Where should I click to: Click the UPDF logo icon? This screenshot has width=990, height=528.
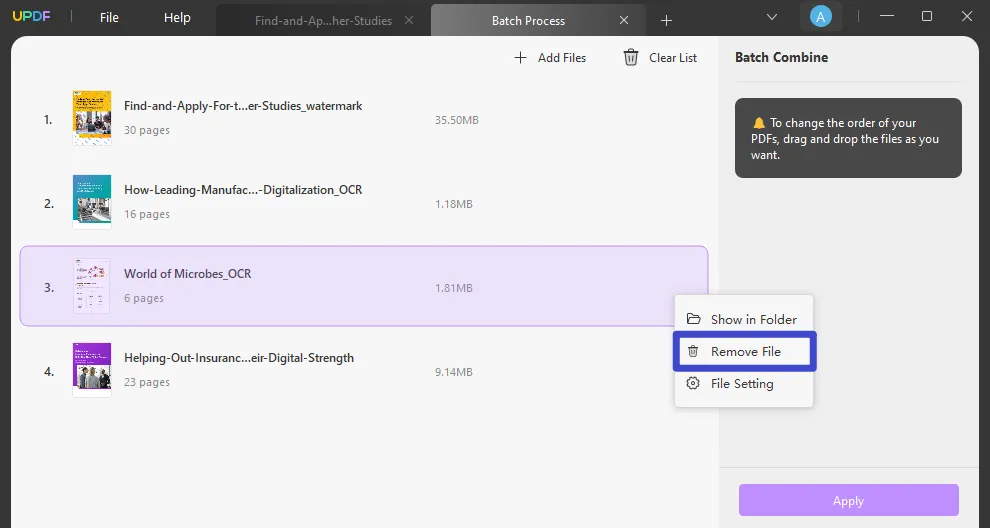coord(29,17)
